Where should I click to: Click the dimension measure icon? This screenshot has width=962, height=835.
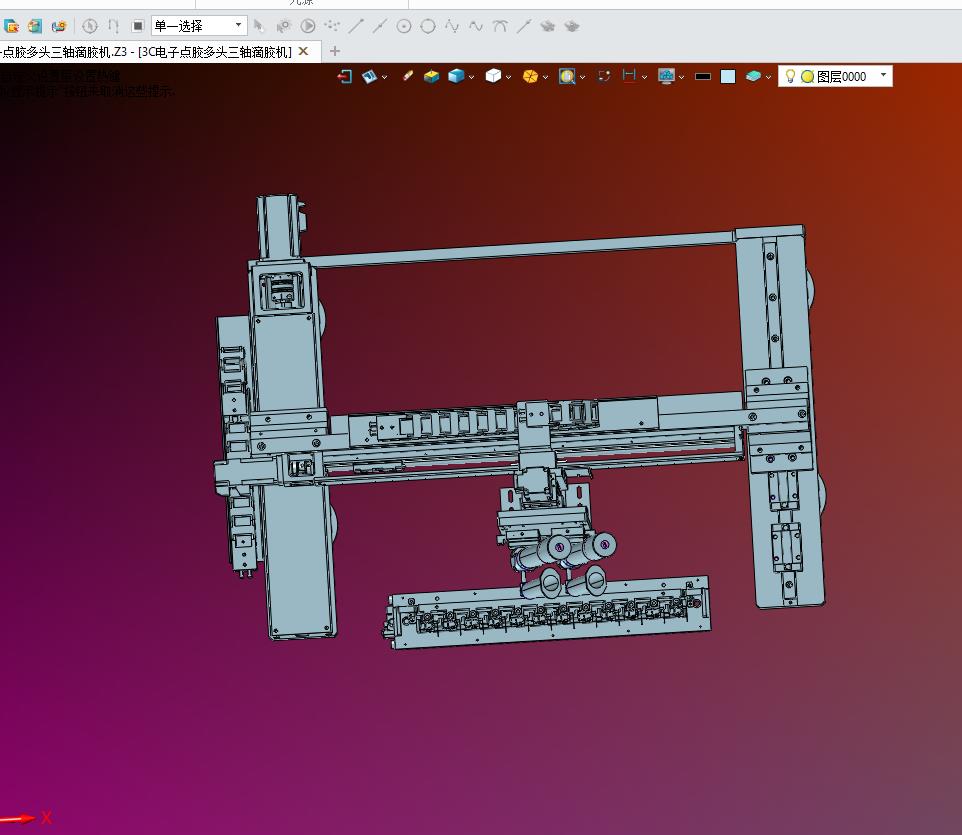pyautogui.click(x=629, y=75)
